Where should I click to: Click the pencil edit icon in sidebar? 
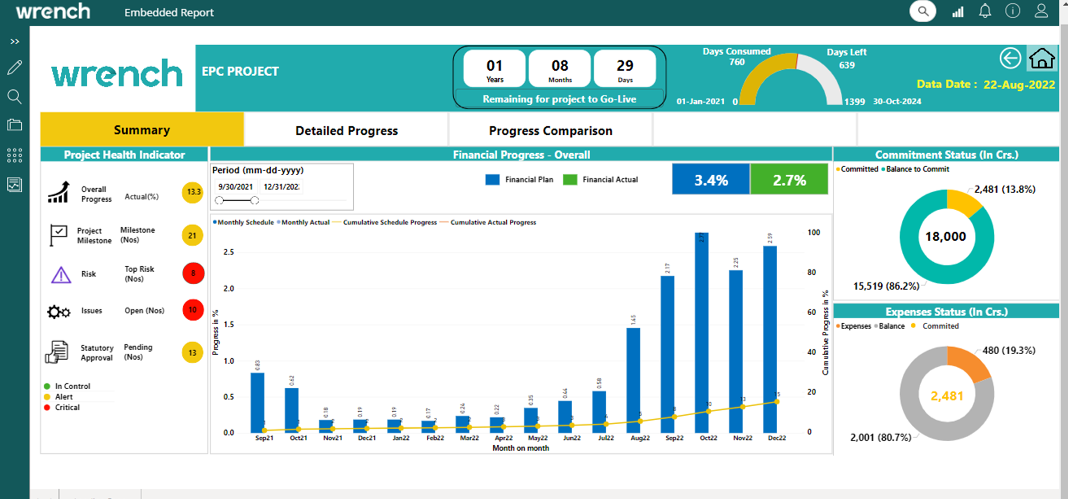click(14, 68)
